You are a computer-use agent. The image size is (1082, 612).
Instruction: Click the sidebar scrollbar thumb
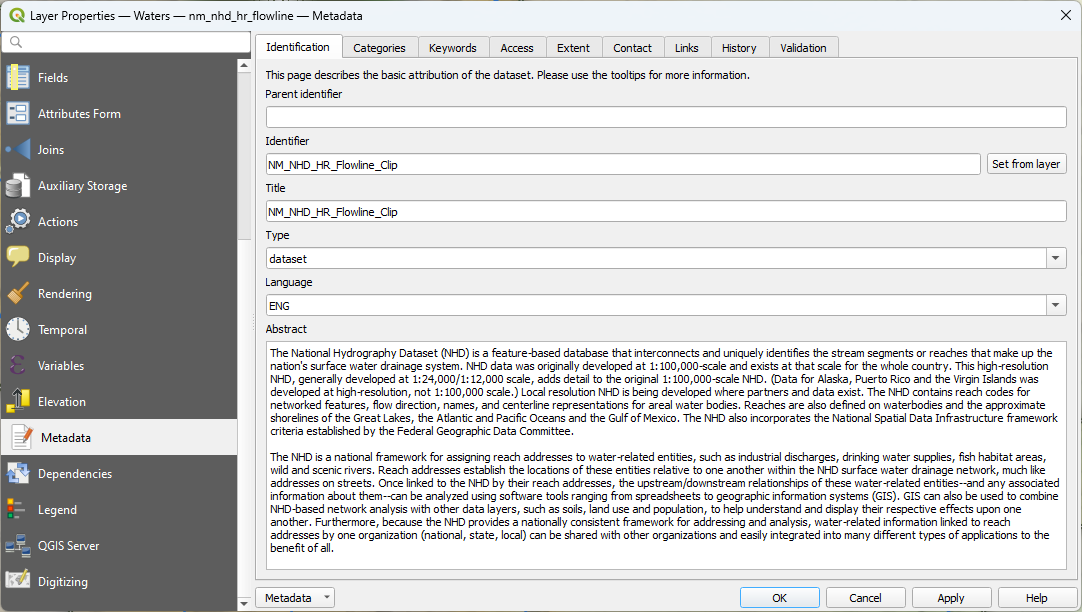point(244,155)
